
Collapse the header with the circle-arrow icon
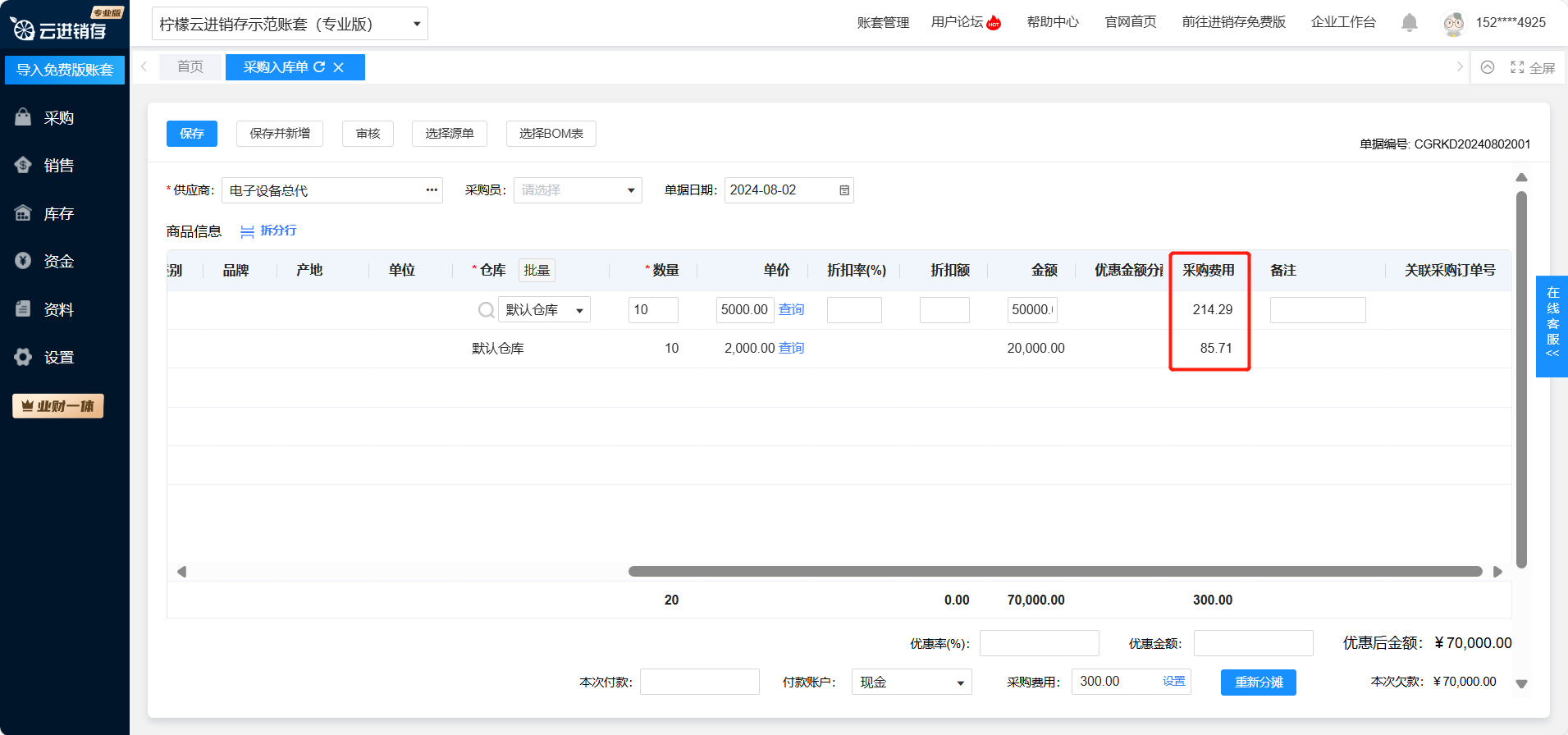(x=1487, y=67)
